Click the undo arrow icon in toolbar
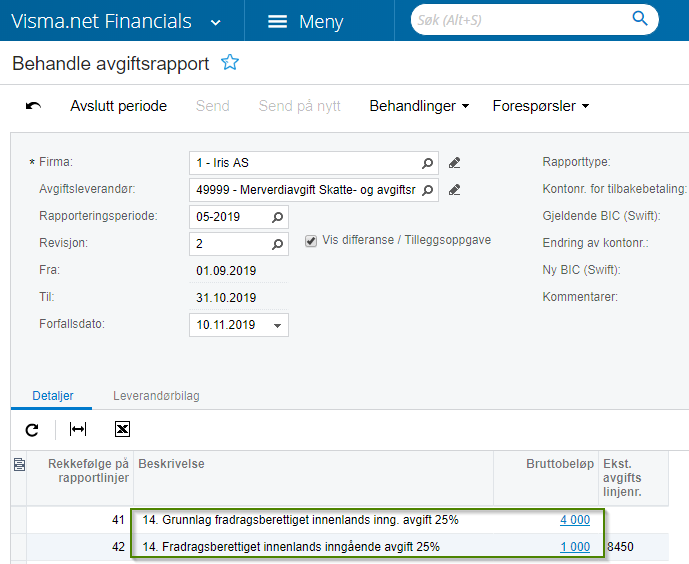 point(33,106)
